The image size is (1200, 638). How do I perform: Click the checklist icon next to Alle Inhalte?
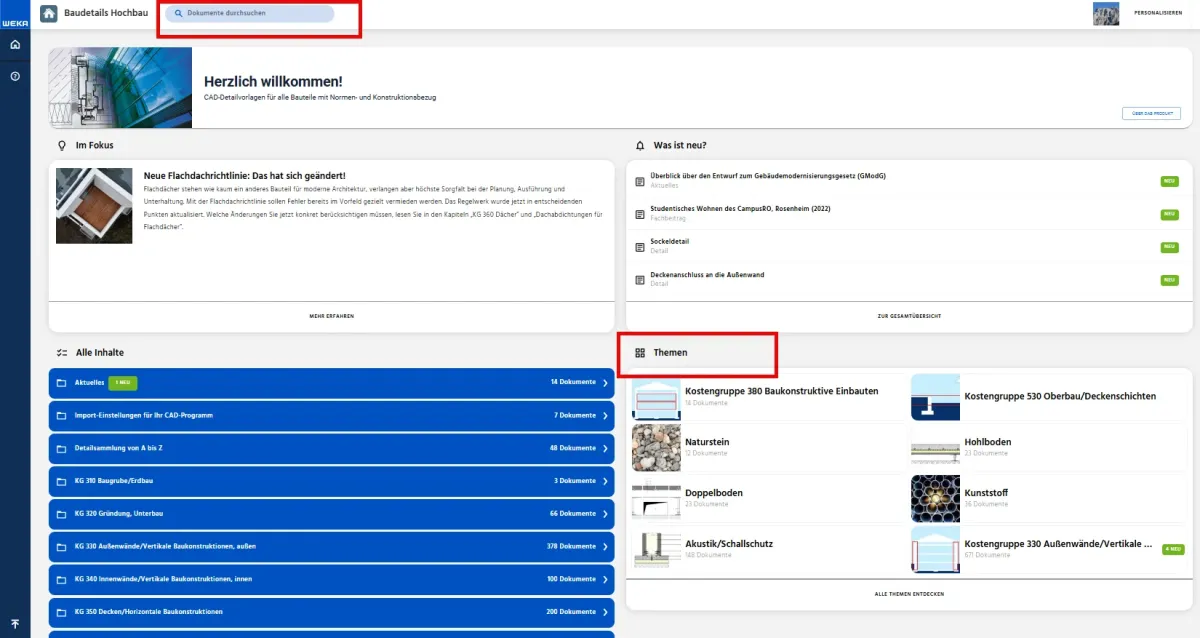(x=62, y=353)
